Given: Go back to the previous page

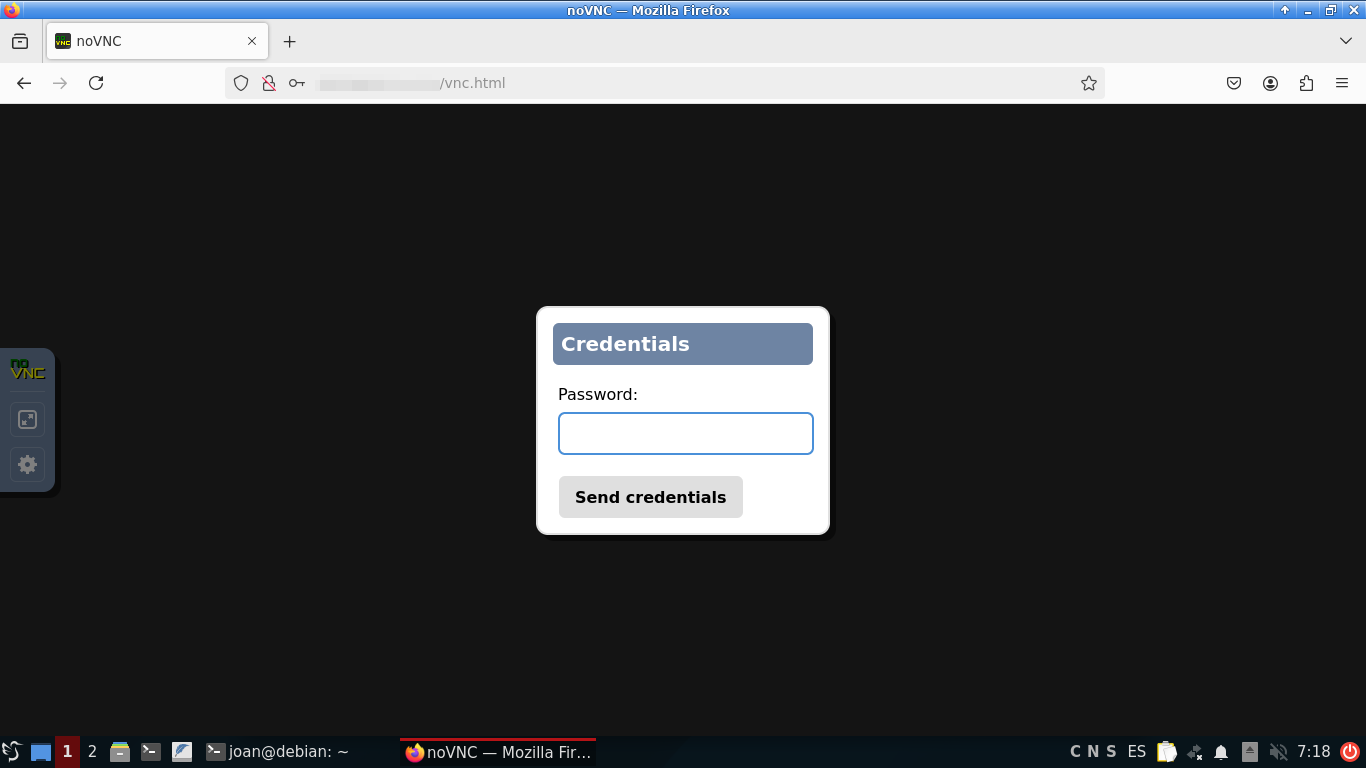Looking at the screenshot, I should (x=24, y=83).
